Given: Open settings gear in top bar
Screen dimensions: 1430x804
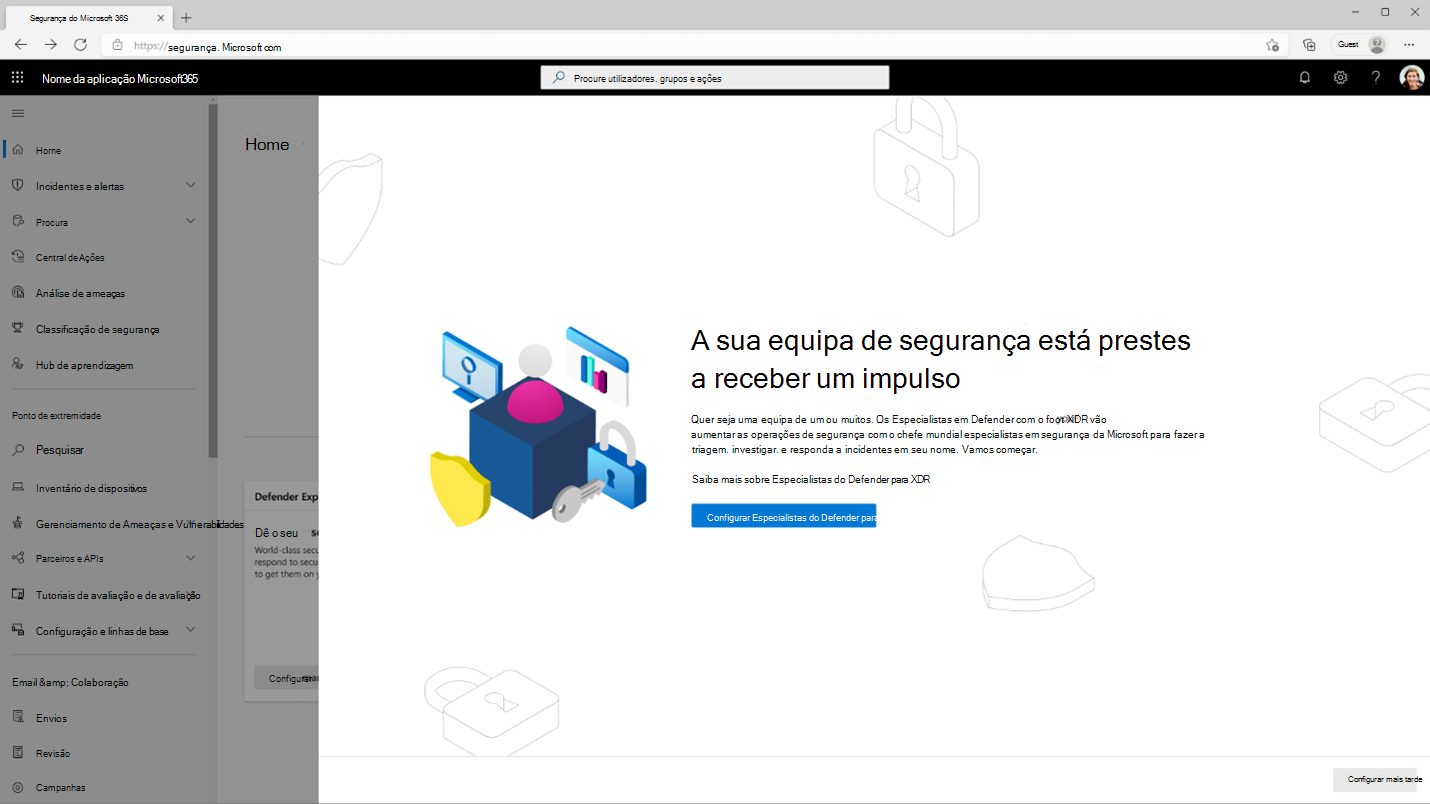Looking at the screenshot, I should coord(1340,77).
